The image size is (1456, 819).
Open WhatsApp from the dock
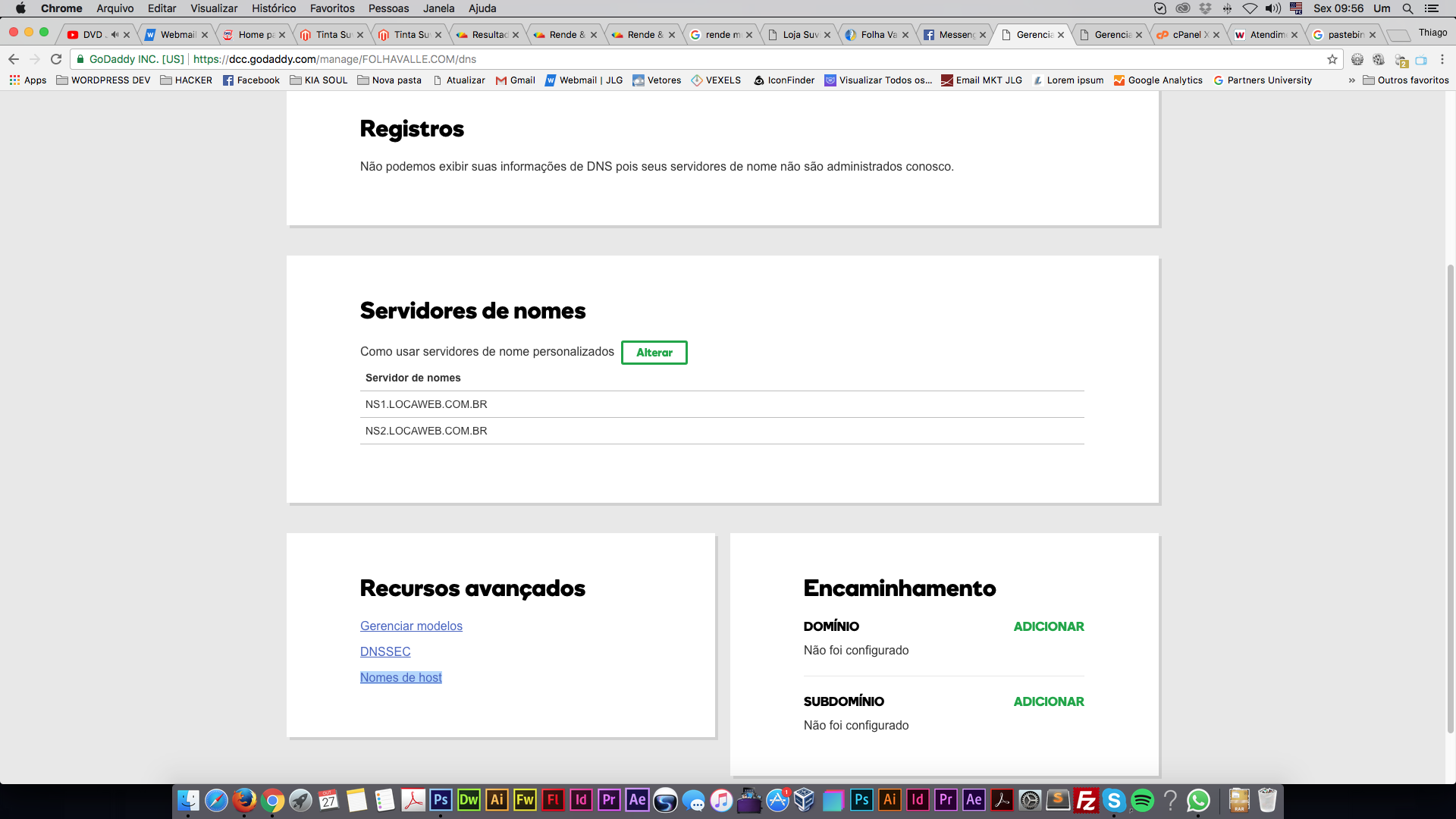[1198, 800]
